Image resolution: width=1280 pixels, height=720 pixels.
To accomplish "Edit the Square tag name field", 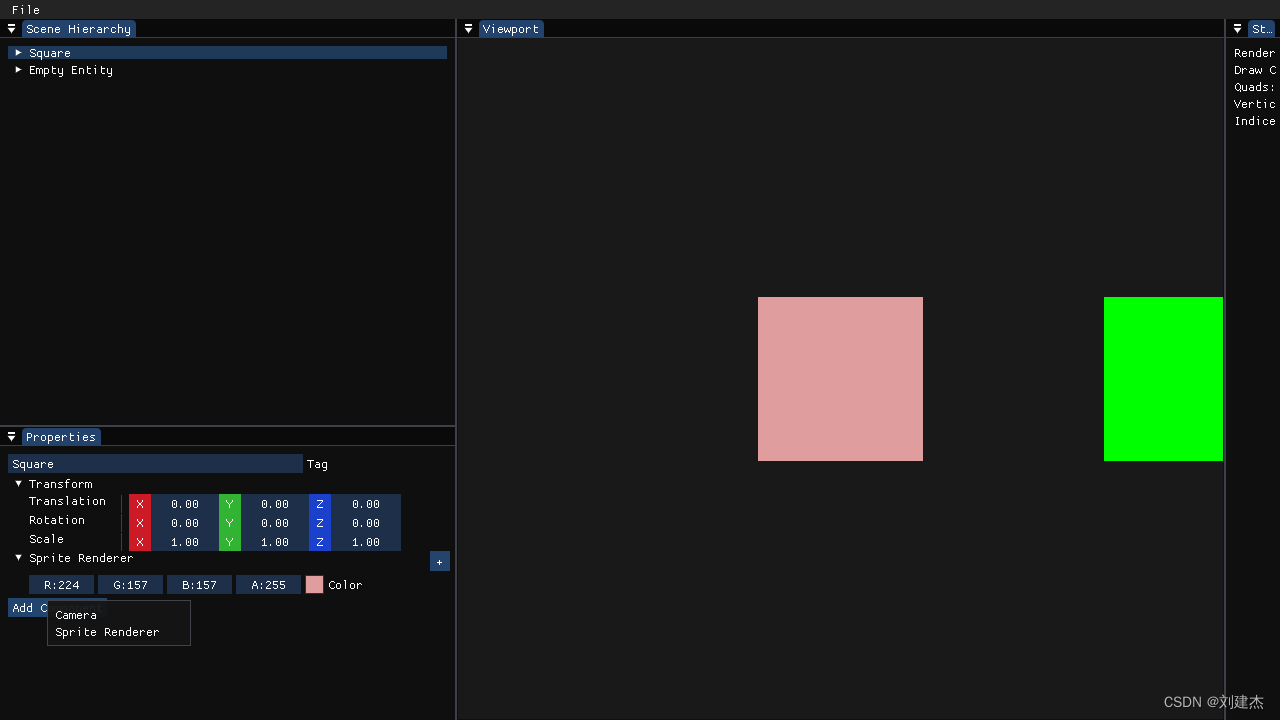I will (x=155, y=464).
